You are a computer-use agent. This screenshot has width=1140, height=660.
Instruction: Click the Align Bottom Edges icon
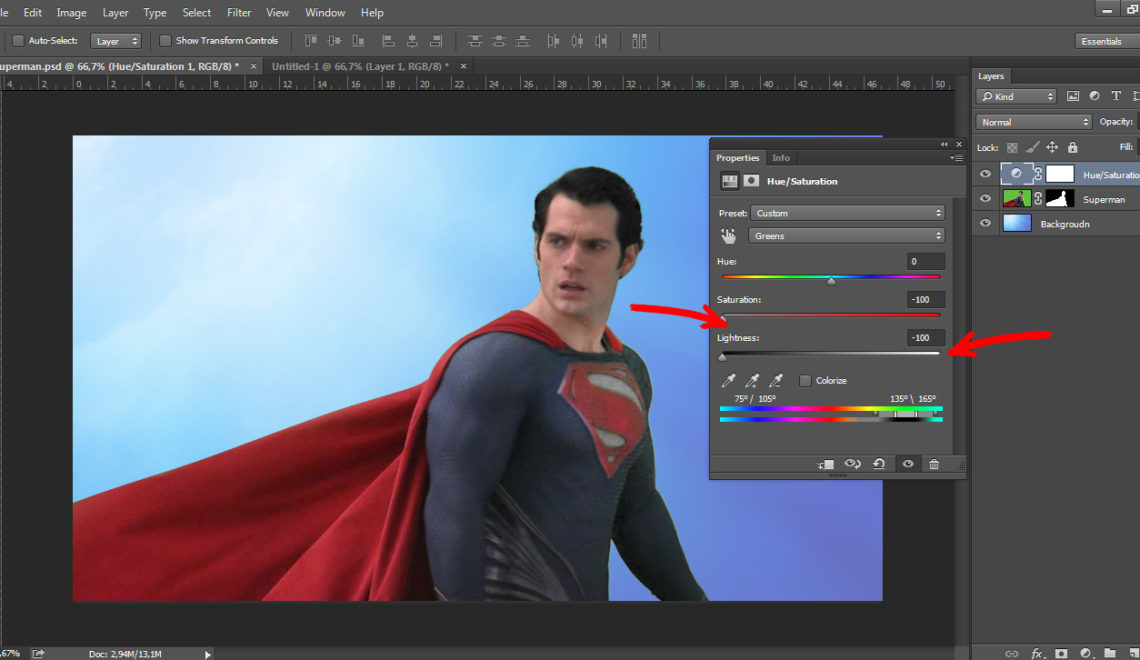click(x=358, y=41)
